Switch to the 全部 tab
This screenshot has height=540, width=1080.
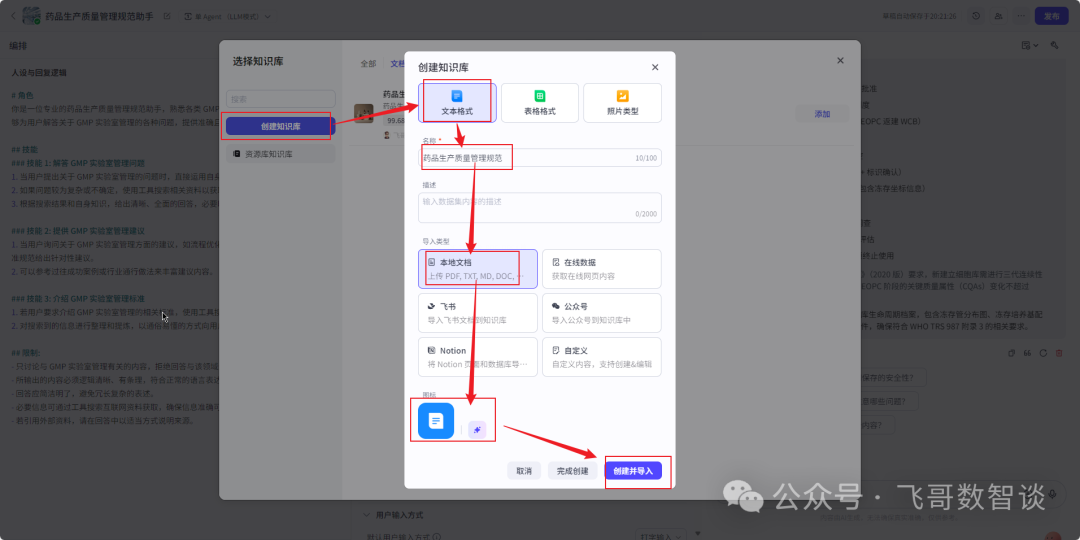tap(368, 63)
